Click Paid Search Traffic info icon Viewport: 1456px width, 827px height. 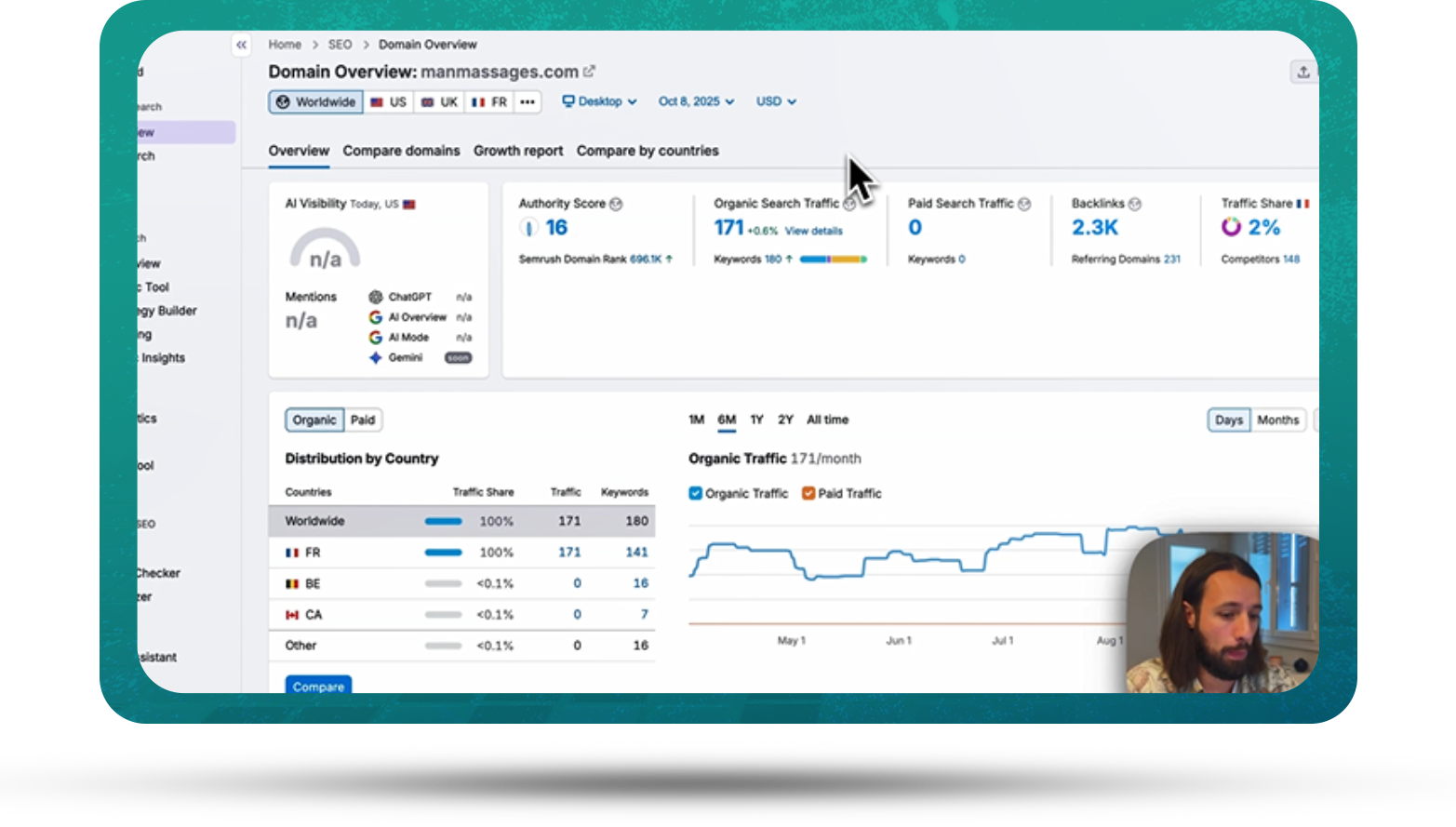[x=1024, y=204]
